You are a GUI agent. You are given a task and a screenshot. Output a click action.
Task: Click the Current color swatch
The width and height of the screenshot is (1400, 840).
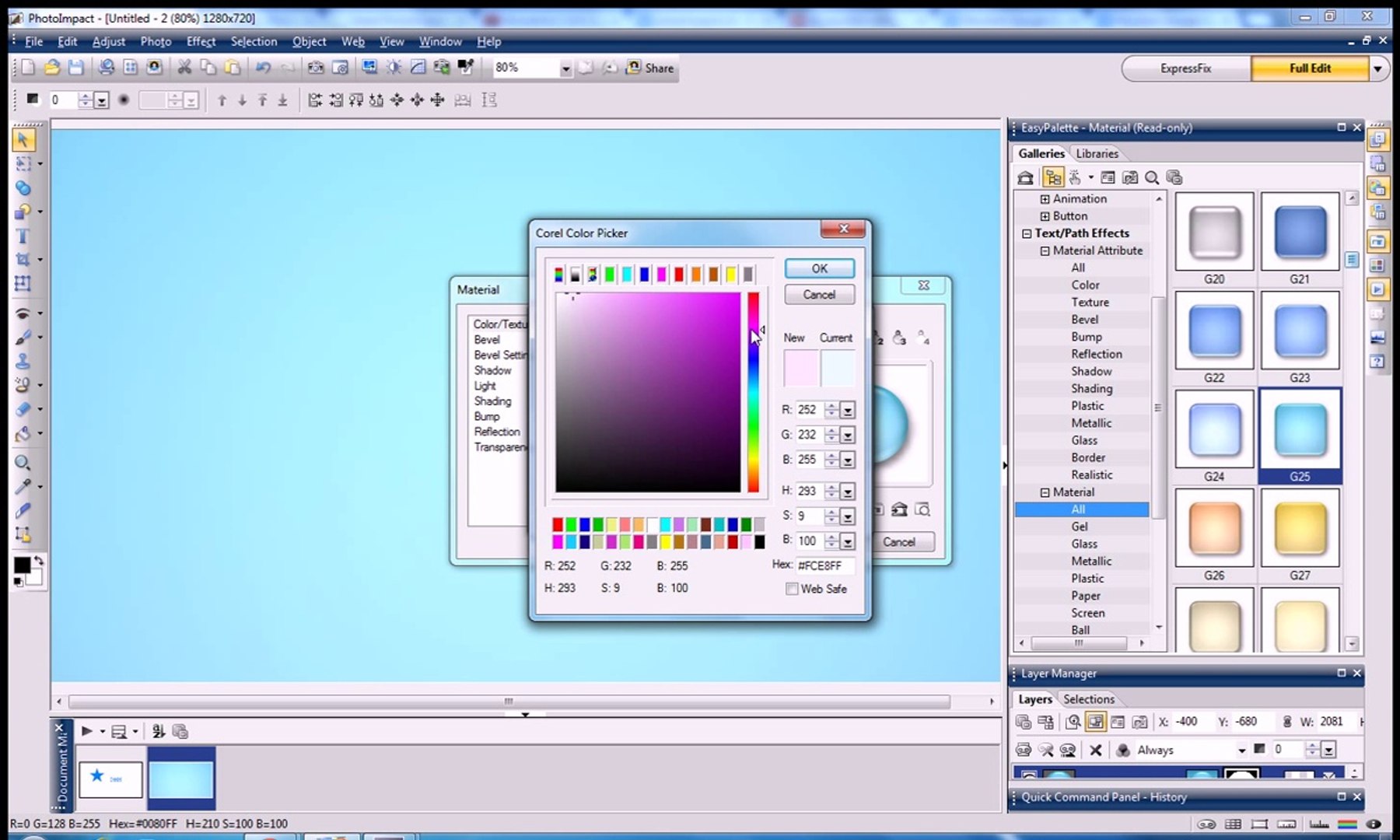pyautogui.click(x=838, y=369)
